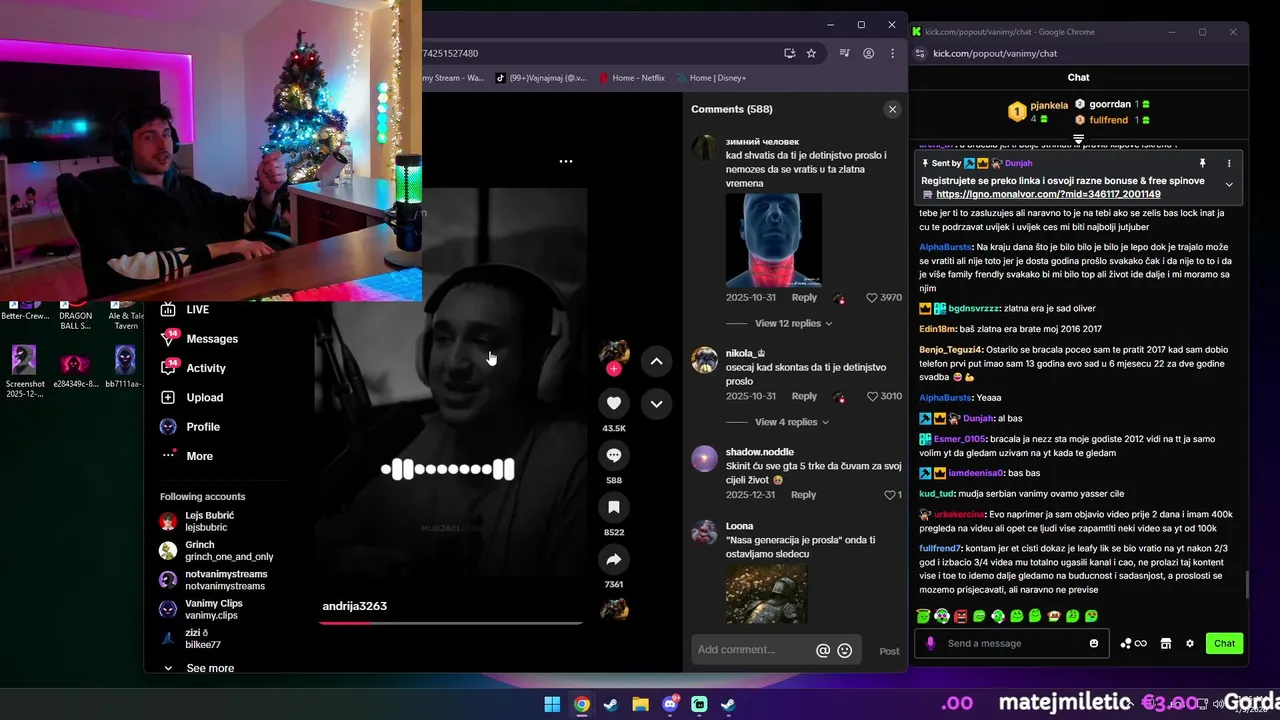The image size is (1280, 720).
Task: Open Discord from taskbar
Action: pyautogui.click(x=670, y=704)
